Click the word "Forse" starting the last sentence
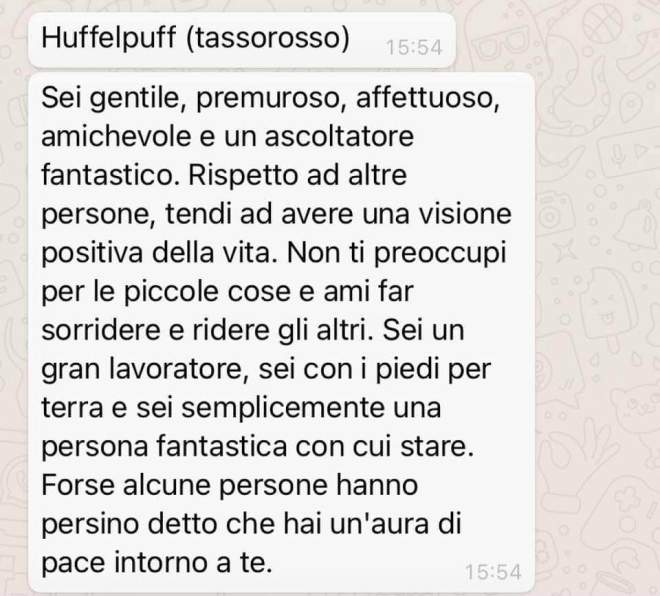Viewport: 660px width, 596px height. (x=78, y=484)
